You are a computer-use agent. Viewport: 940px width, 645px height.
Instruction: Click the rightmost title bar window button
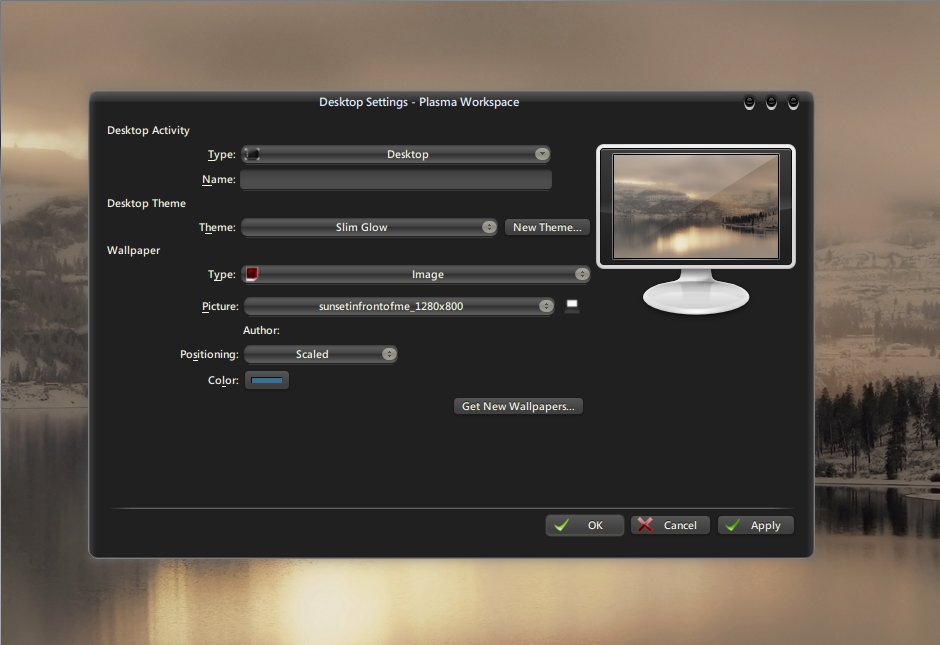[x=793, y=103]
